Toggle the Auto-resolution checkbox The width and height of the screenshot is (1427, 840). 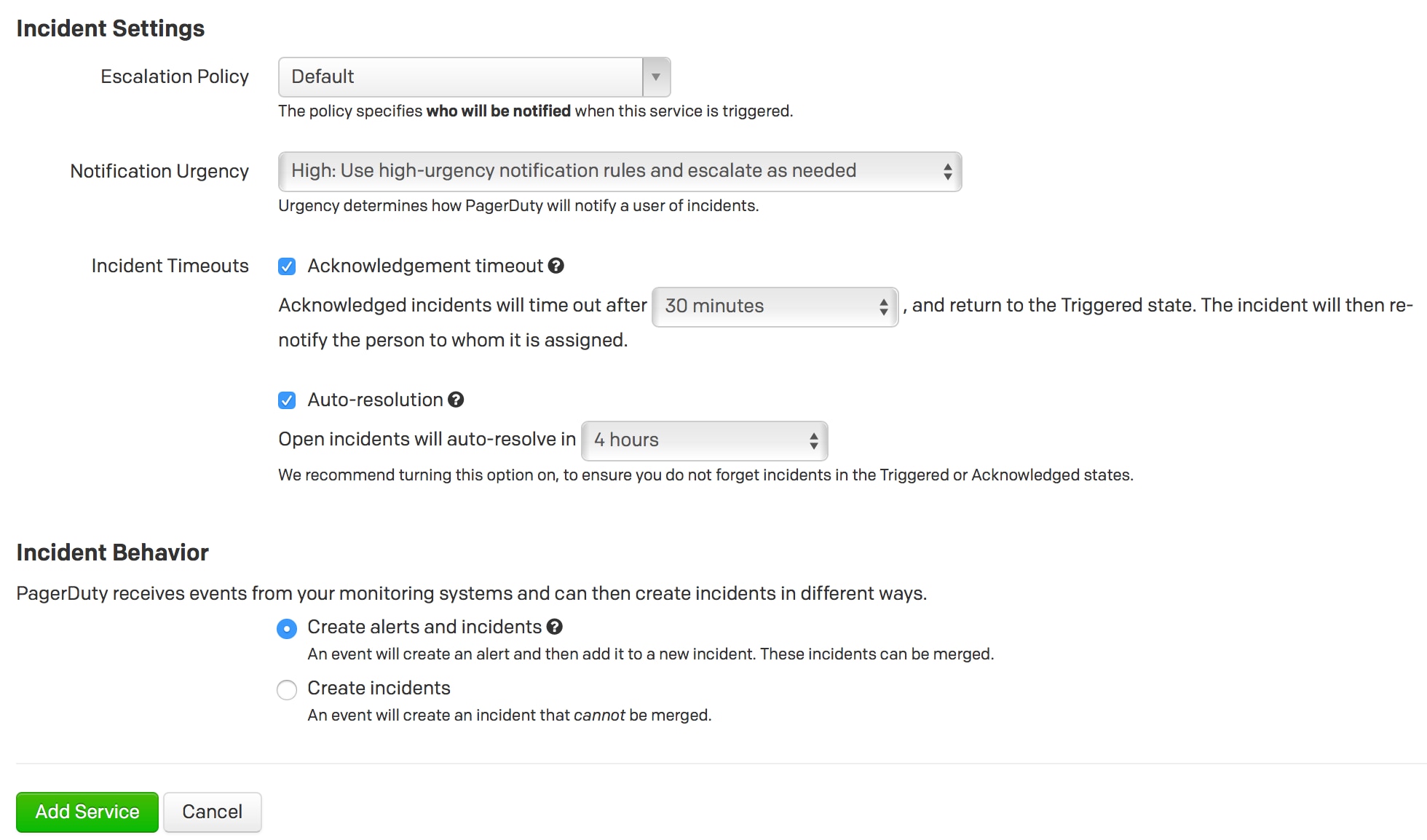coord(287,400)
